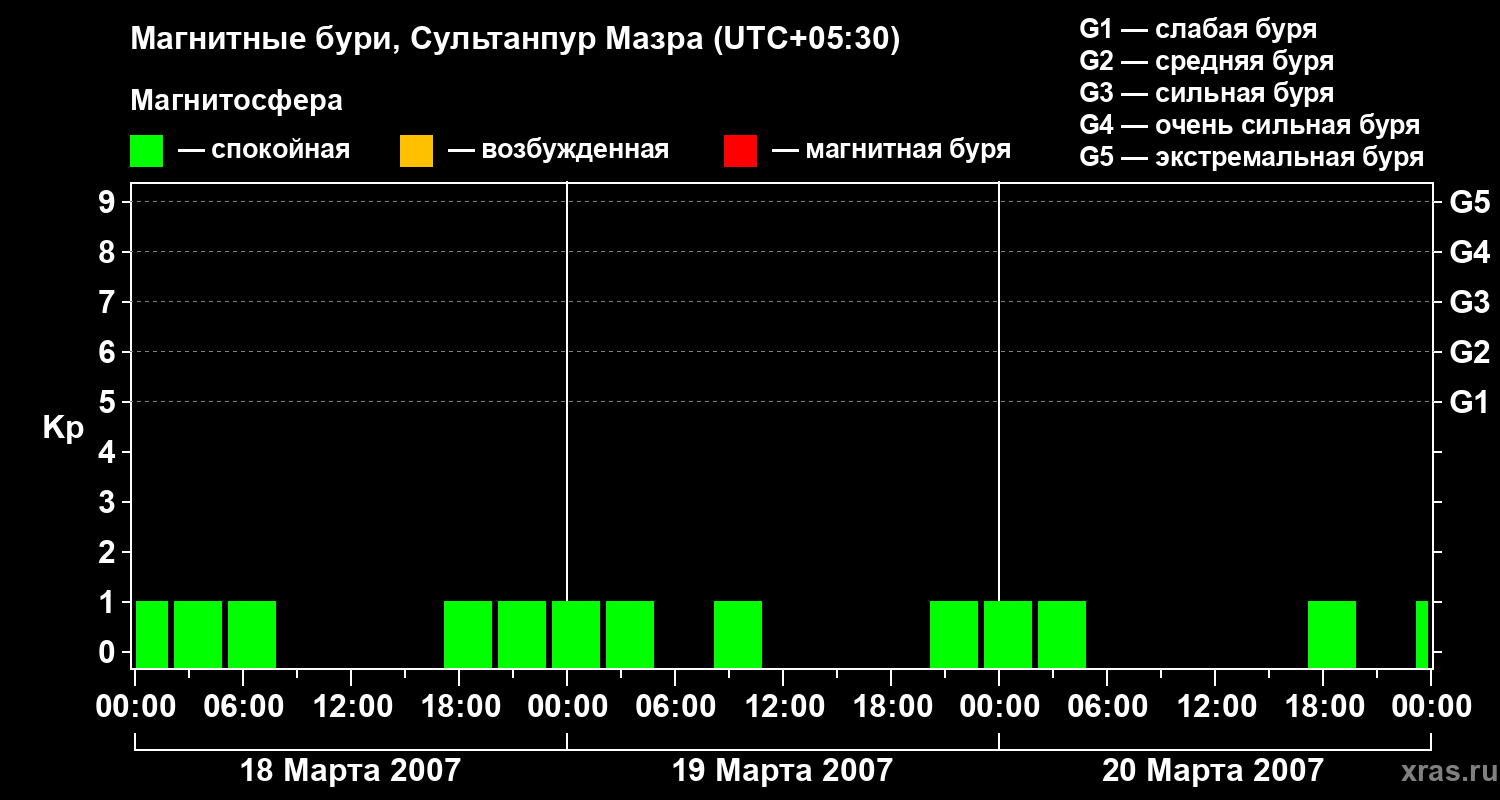This screenshot has width=1500, height=800.
Task: Click the orange 'возбужденная' legend swatch
Action: click(416, 151)
